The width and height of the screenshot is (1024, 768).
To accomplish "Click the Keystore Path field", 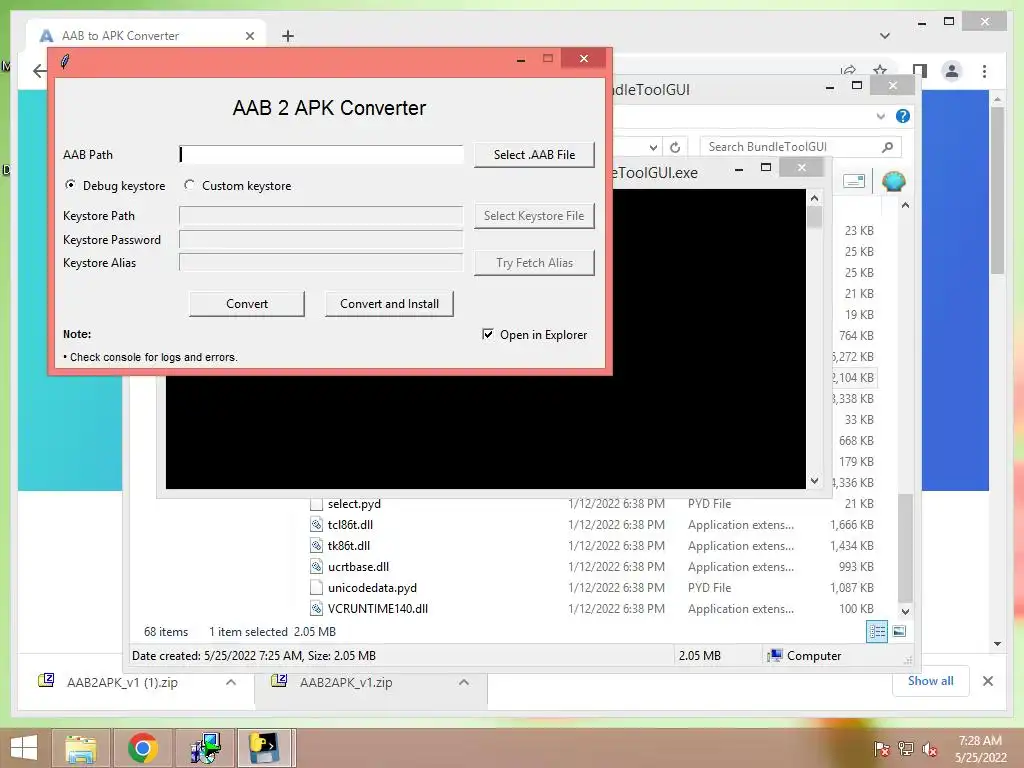I will (321, 216).
